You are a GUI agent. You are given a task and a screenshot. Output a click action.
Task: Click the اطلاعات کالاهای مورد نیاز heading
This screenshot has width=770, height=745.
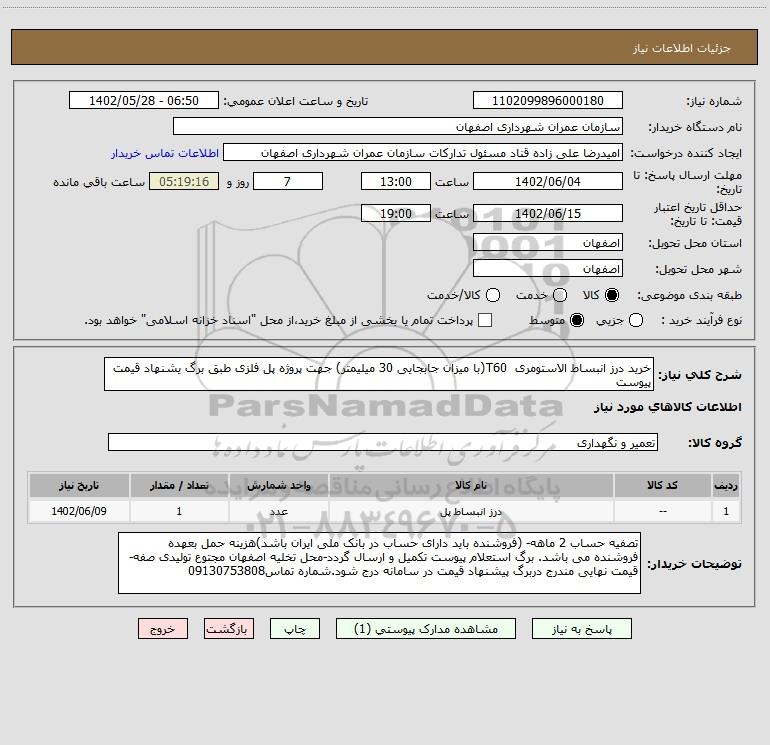click(x=667, y=407)
